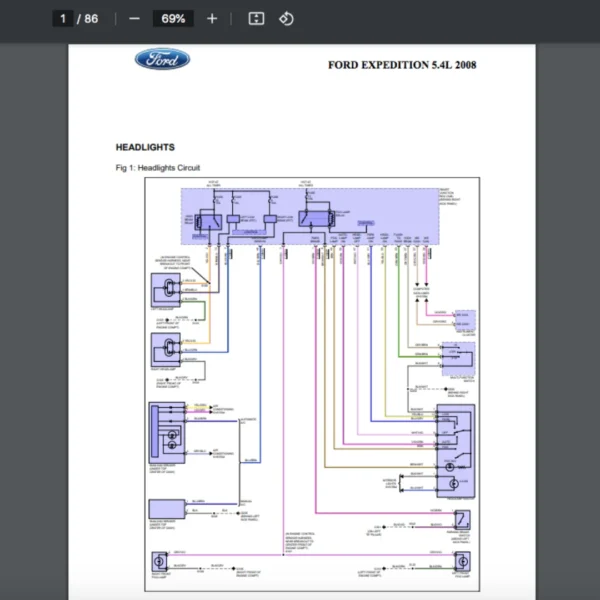
Task: Toggle the fit to page icon
Action: [256, 19]
